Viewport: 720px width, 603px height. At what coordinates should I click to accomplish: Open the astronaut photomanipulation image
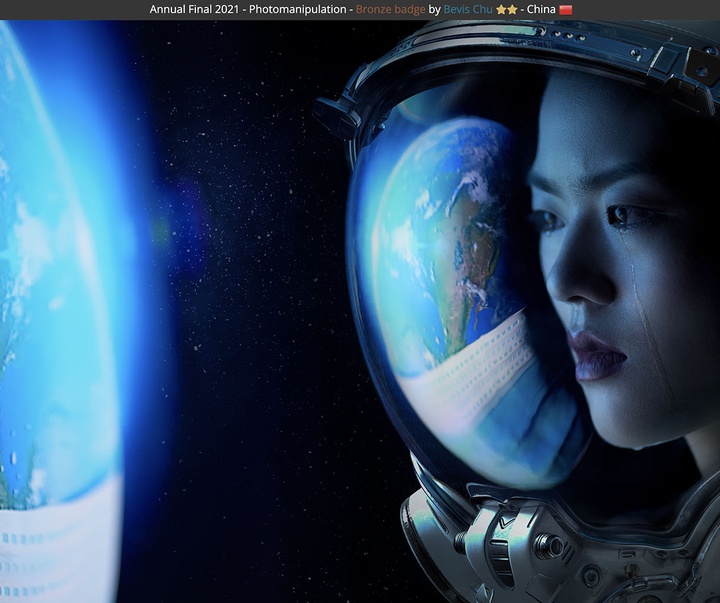click(360, 311)
